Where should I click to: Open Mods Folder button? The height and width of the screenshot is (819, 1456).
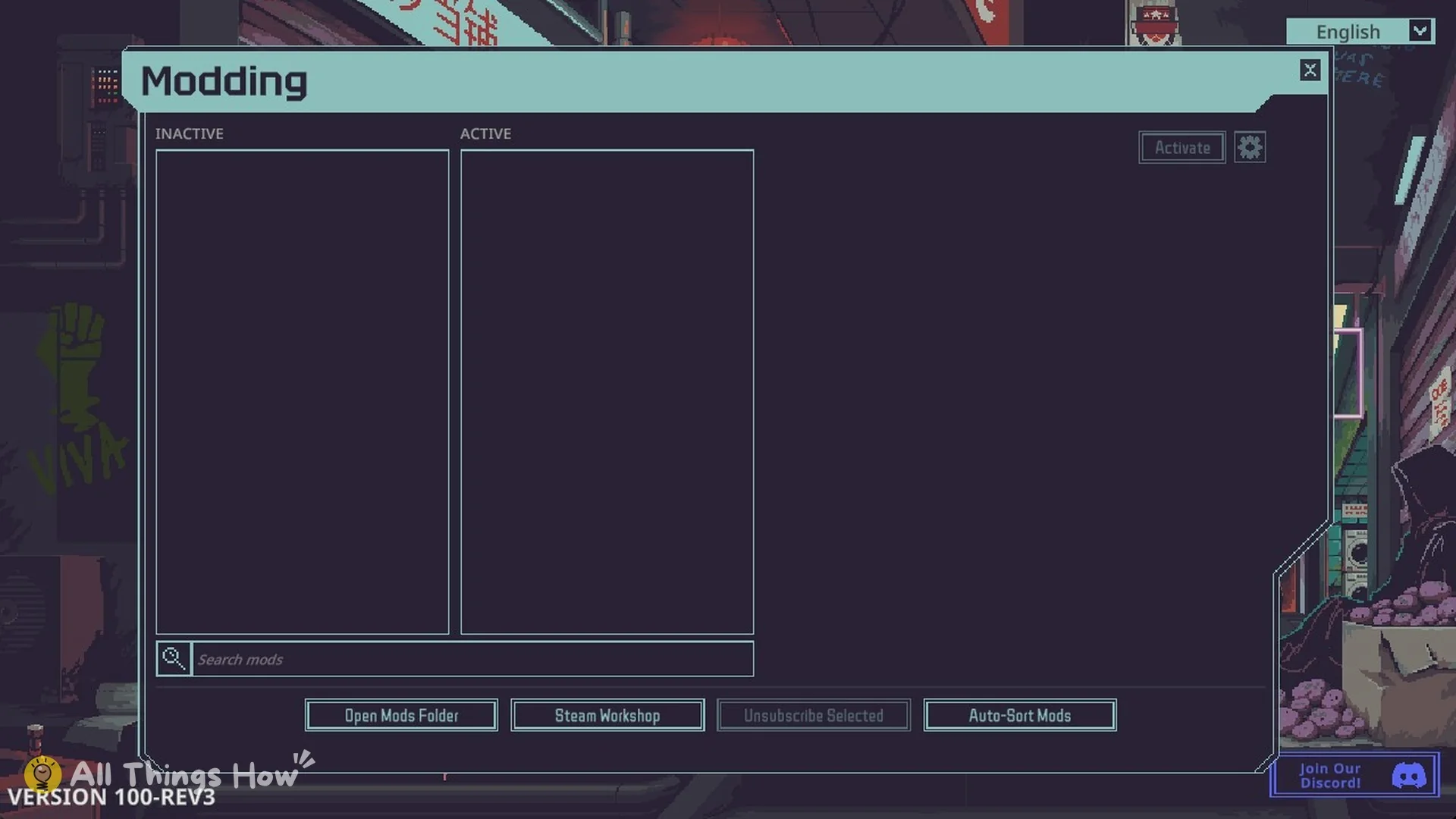401,715
